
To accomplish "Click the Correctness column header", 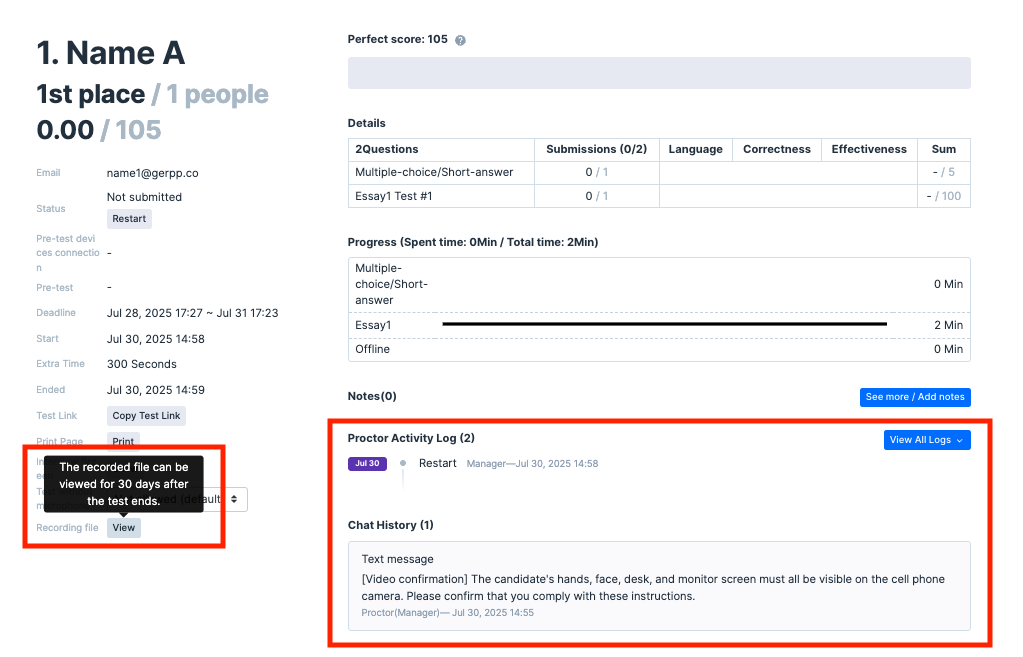I will coord(776,149).
